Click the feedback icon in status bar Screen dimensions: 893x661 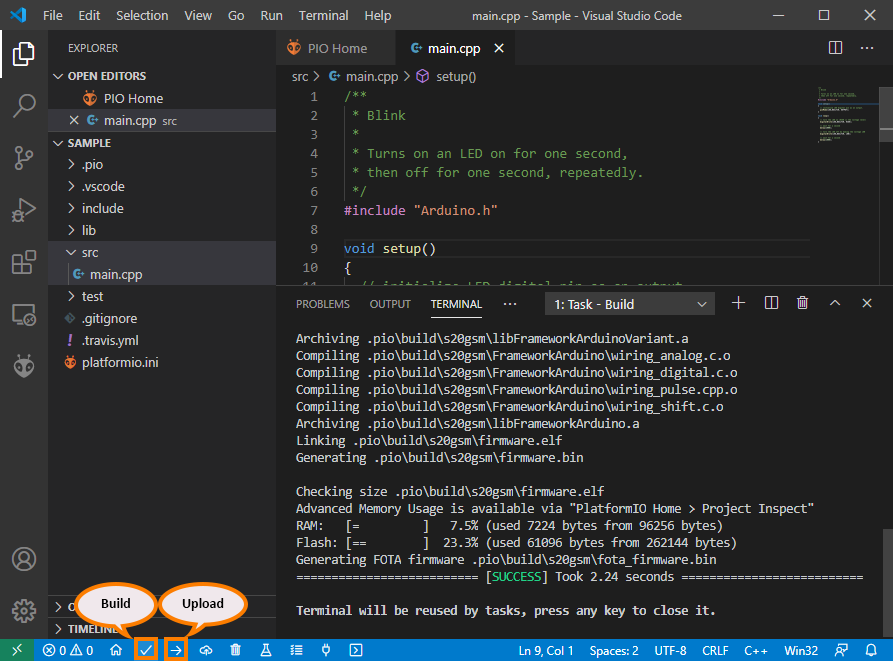coord(841,650)
